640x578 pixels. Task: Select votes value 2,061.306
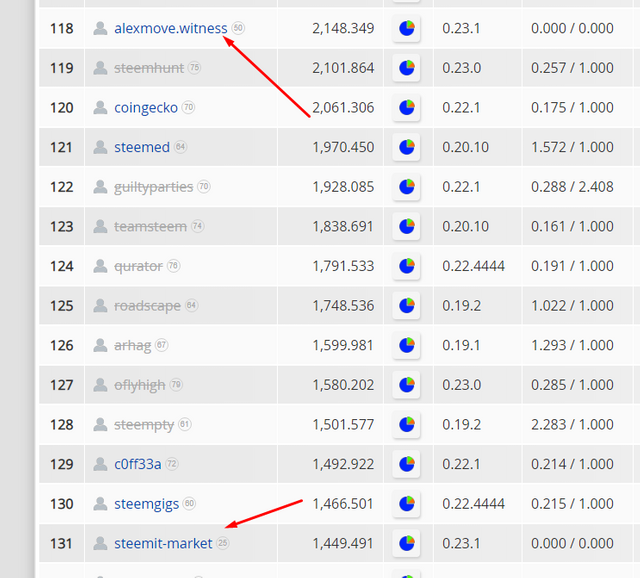coord(343,108)
